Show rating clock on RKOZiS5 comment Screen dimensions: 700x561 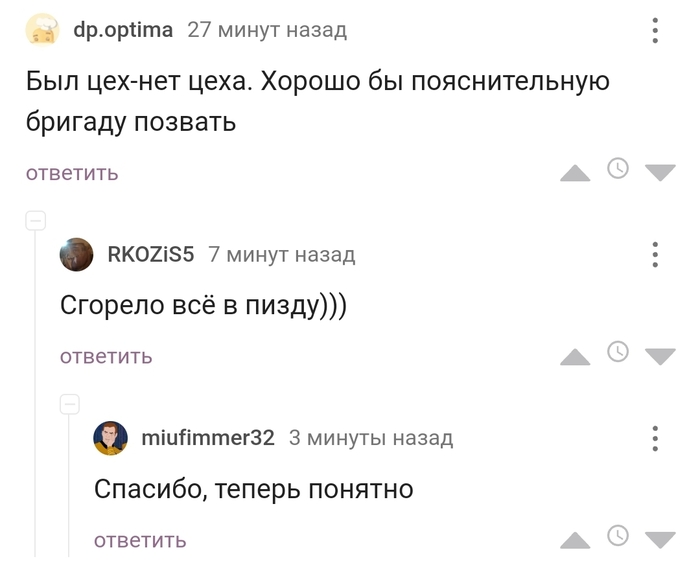[618, 352]
